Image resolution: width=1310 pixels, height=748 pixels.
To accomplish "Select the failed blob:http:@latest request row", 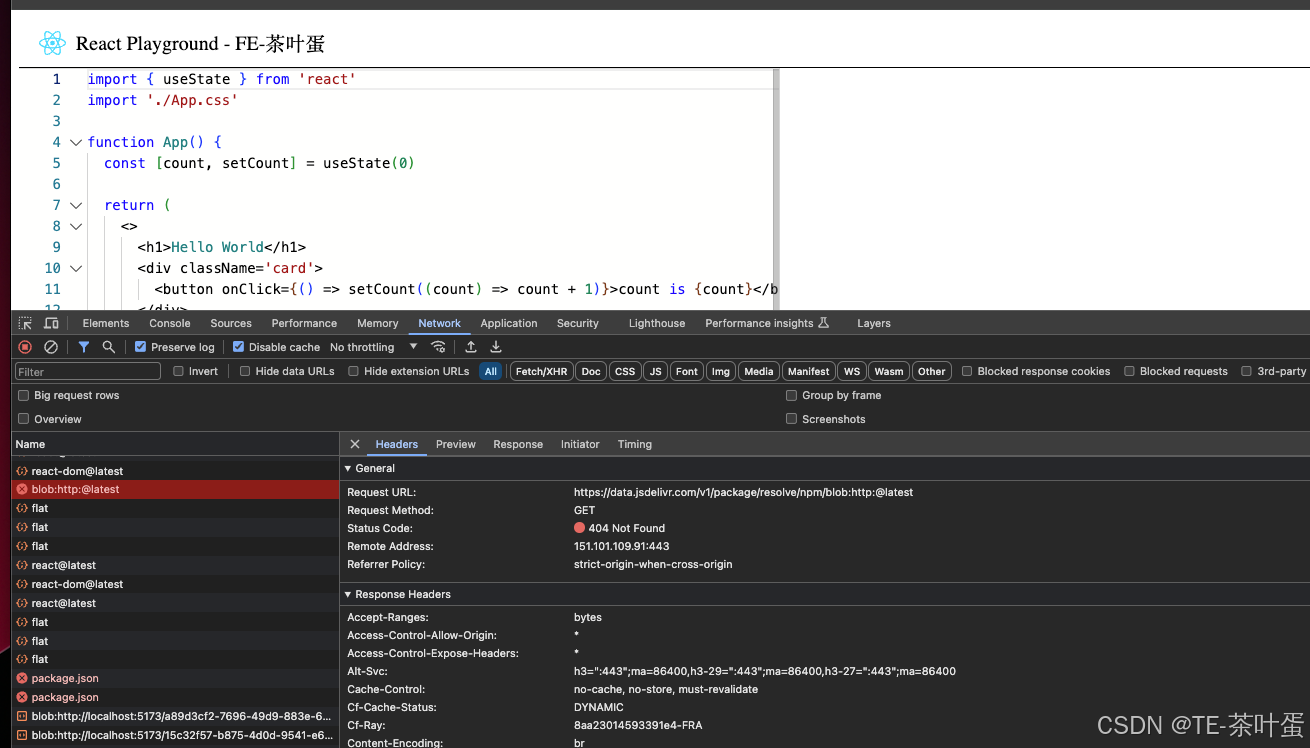I will (x=175, y=489).
